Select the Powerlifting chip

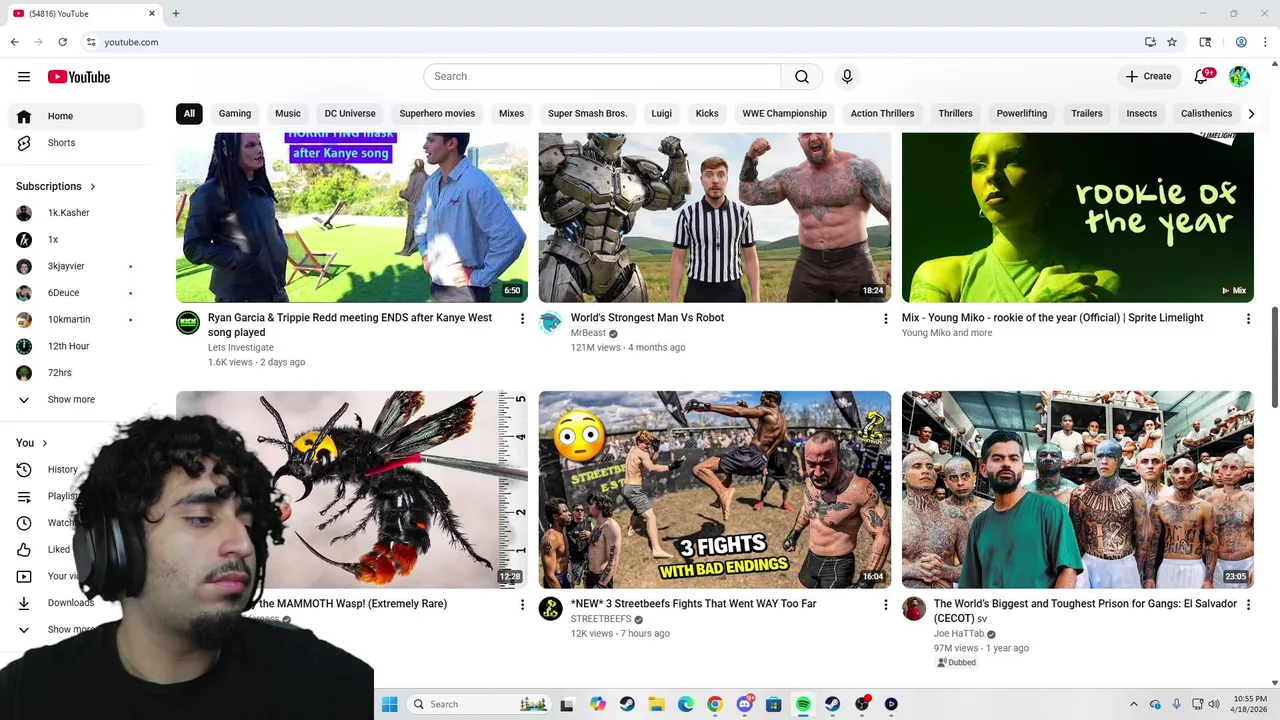click(x=1022, y=114)
